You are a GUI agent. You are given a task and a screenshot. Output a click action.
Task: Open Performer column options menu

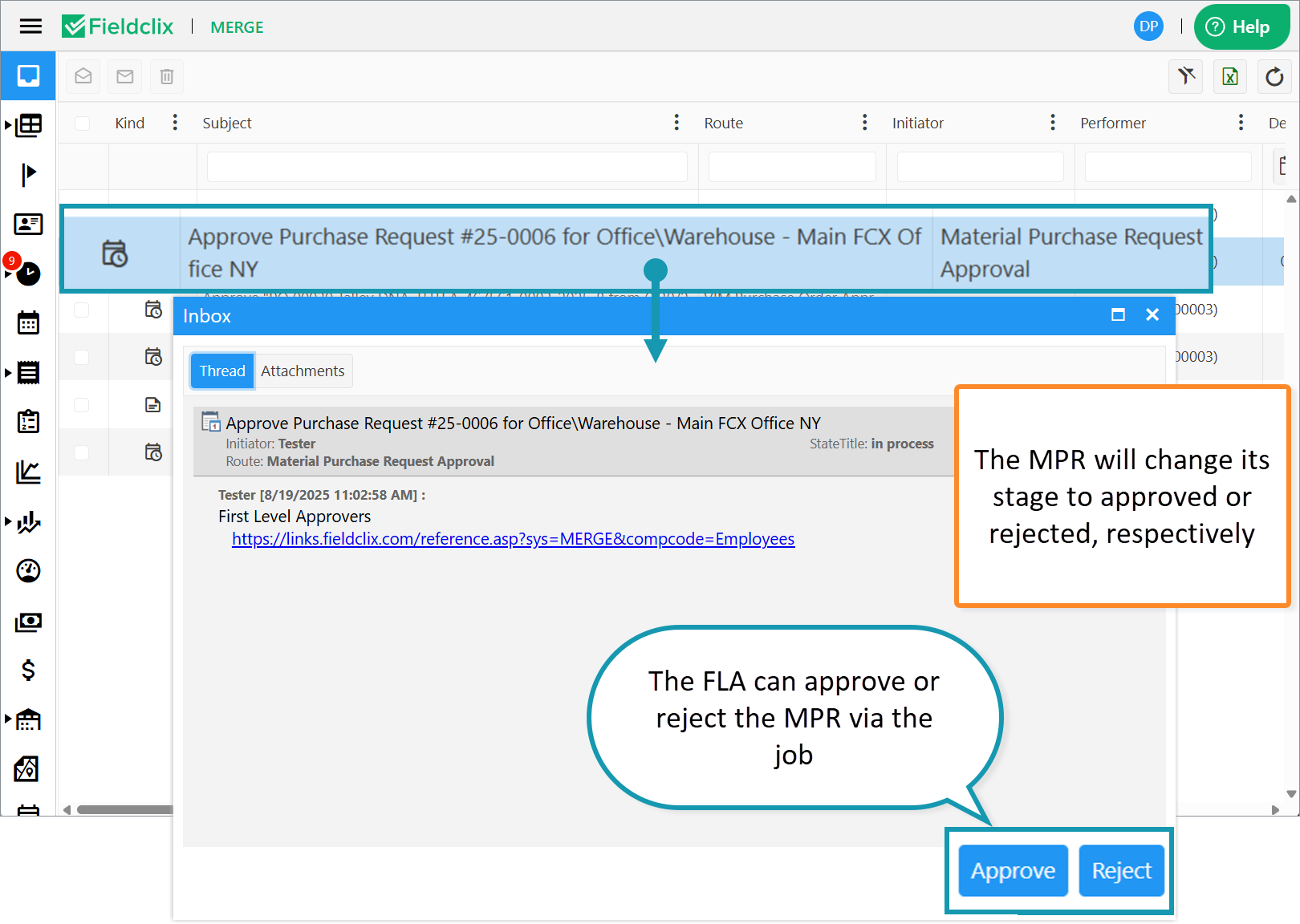[1241, 122]
